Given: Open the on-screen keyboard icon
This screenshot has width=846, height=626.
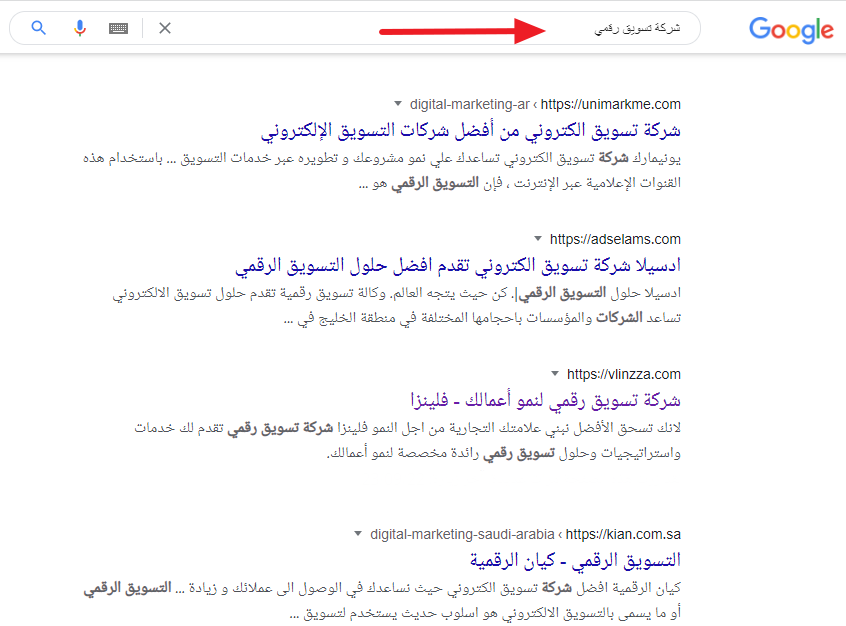Looking at the screenshot, I should tap(117, 28).
